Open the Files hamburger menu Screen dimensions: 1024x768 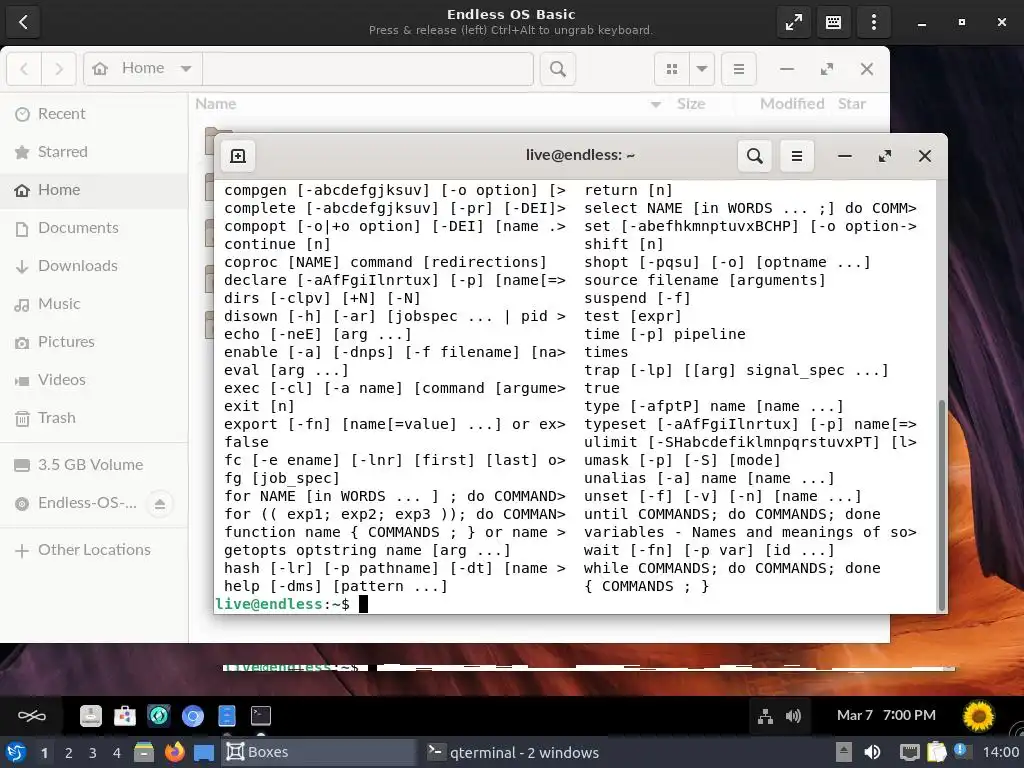coord(739,69)
